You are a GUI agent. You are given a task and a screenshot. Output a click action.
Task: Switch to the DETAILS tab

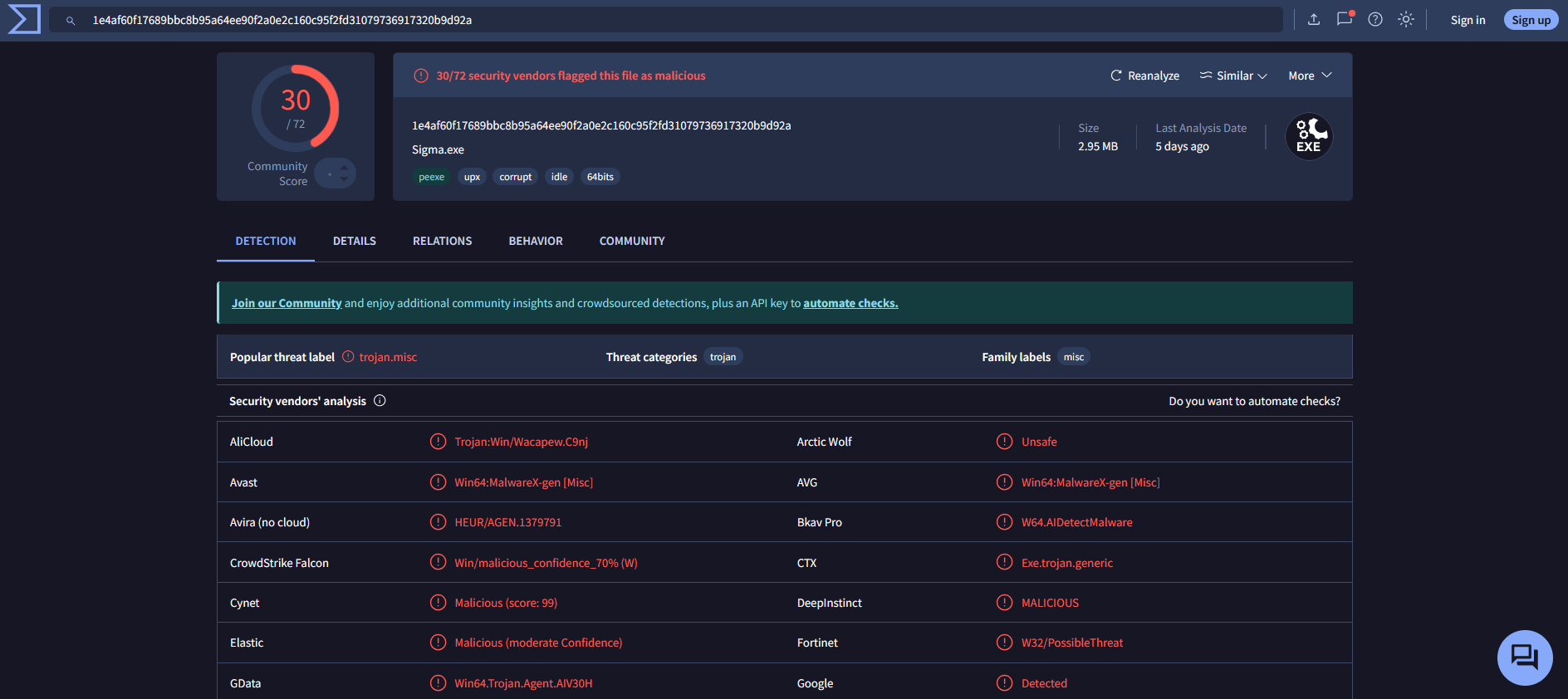pos(355,241)
